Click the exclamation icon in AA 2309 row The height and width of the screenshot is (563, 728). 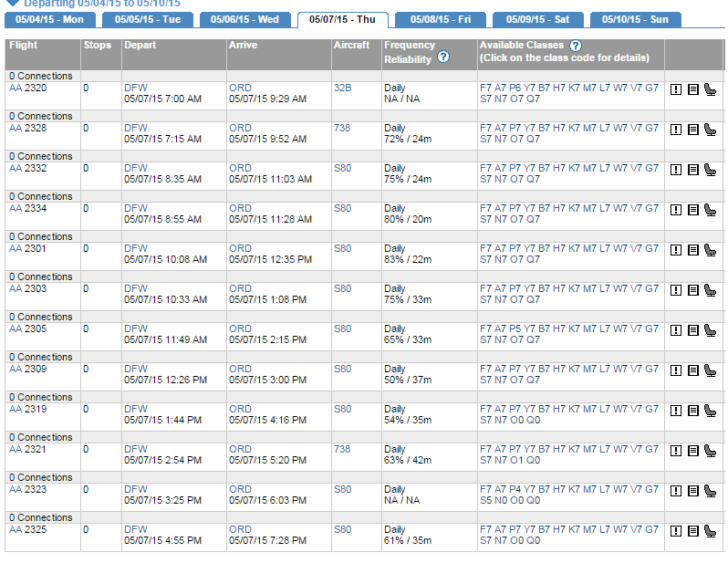[676, 371]
